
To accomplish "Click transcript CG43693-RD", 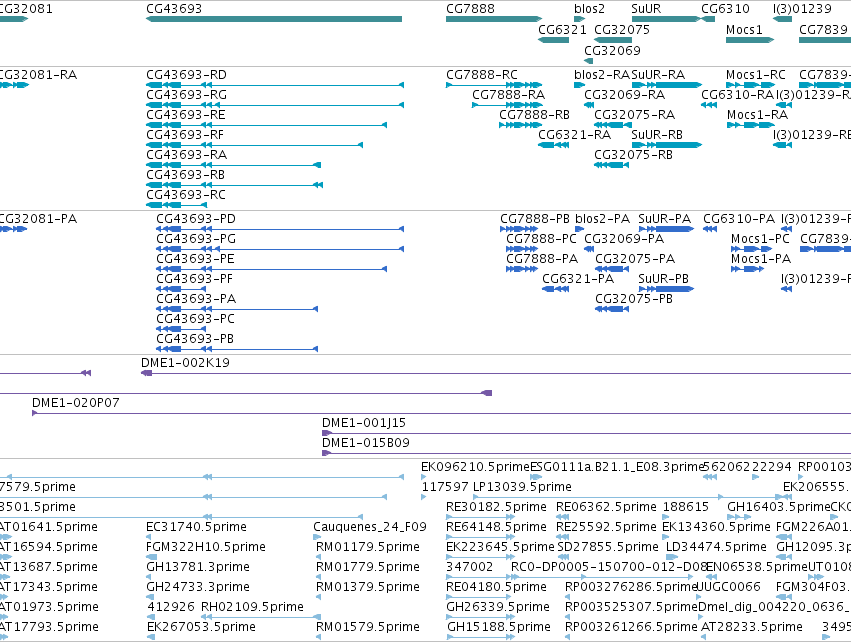I will coord(186,74).
